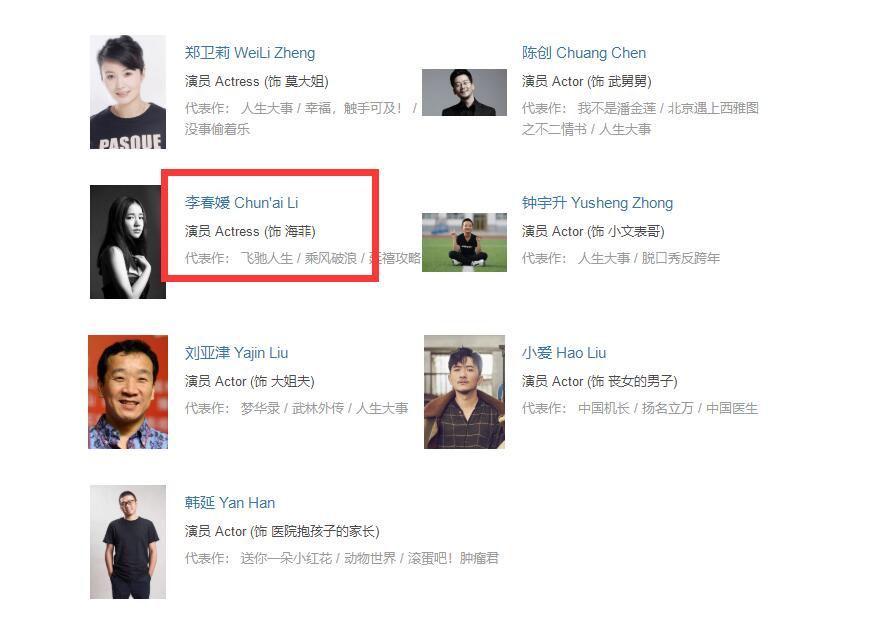The height and width of the screenshot is (619, 875).
Task: Click 演员 Actress (饰 莫大姐) role text
Action: 257,81
